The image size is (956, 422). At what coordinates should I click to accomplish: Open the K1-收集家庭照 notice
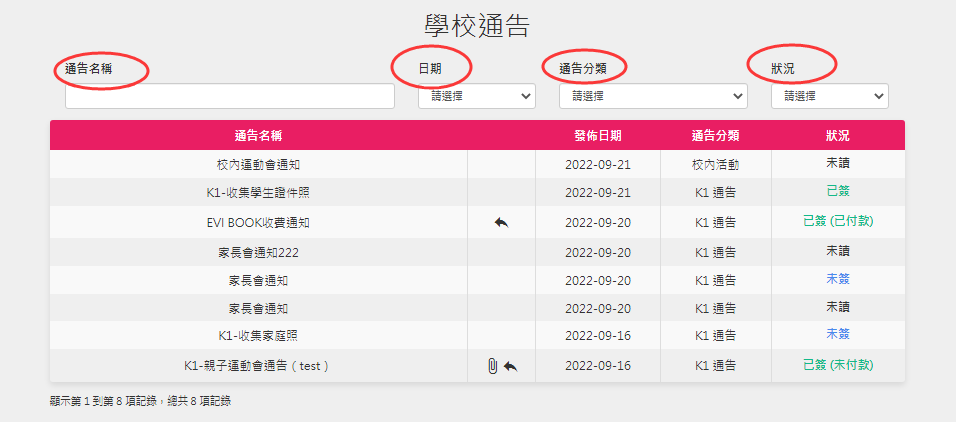coord(258,335)
